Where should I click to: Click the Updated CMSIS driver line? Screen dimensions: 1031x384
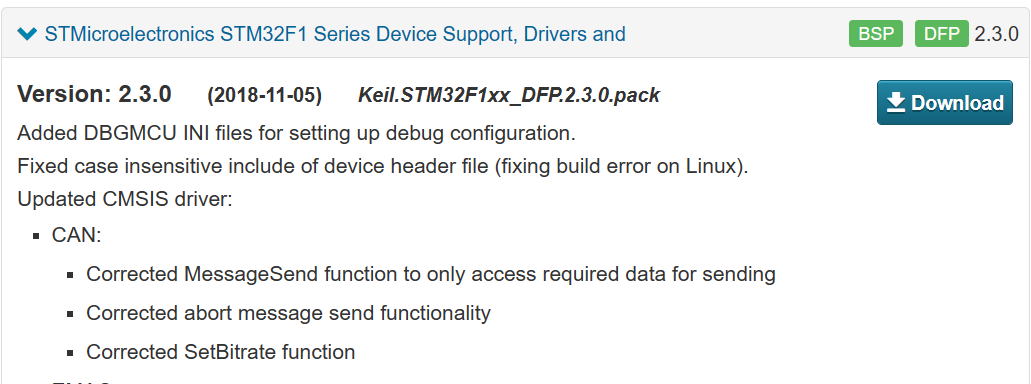125,199
